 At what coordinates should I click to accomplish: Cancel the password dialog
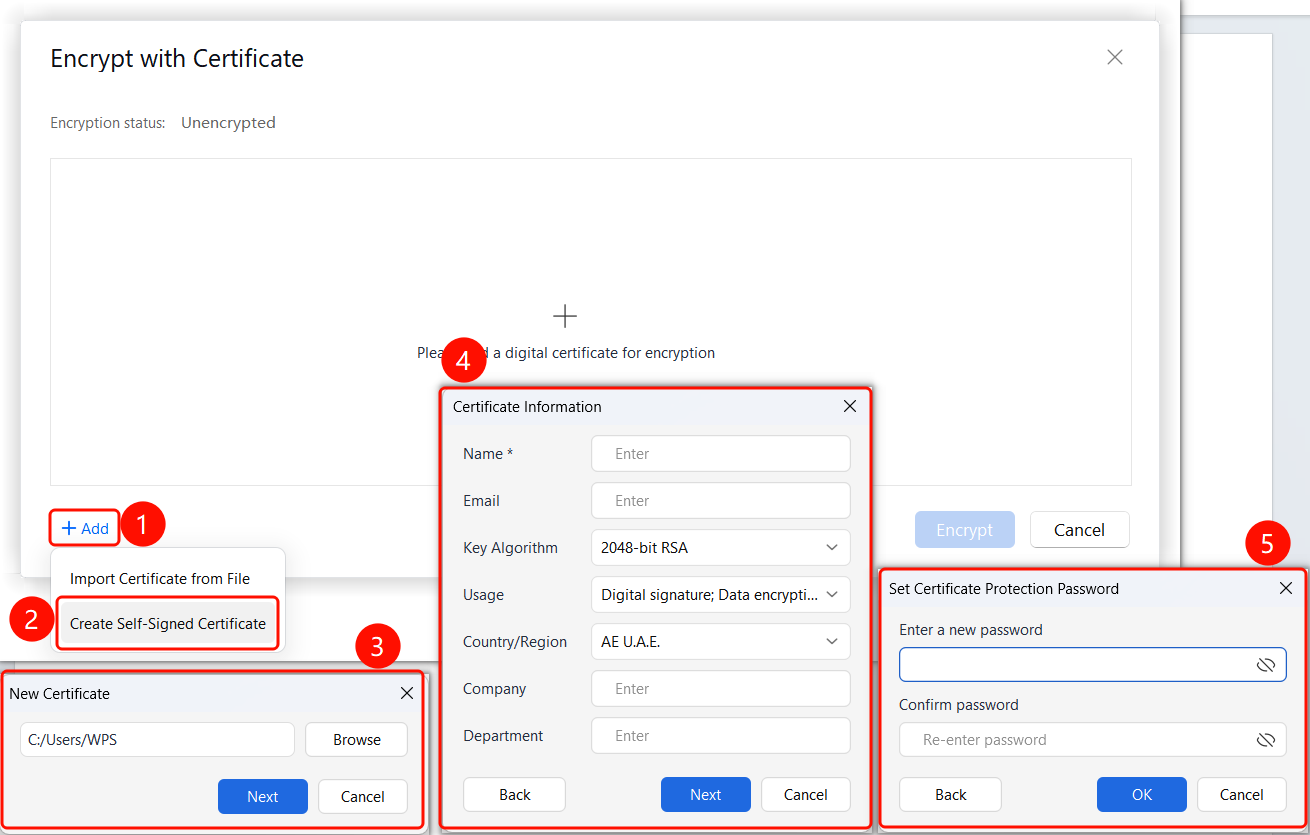coord(1242,794)
